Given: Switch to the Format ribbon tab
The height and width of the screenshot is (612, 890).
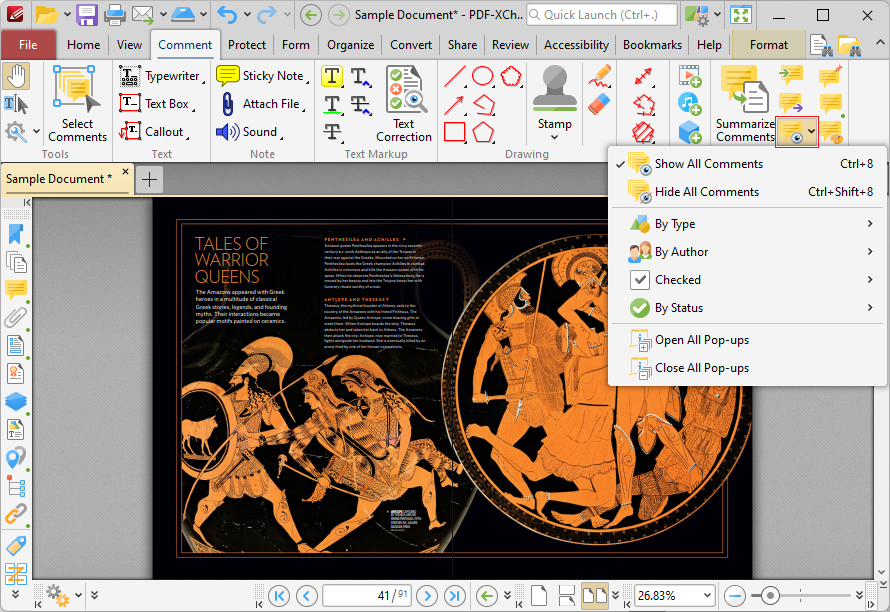Looking at the screenshot, I should coord(769,45).
